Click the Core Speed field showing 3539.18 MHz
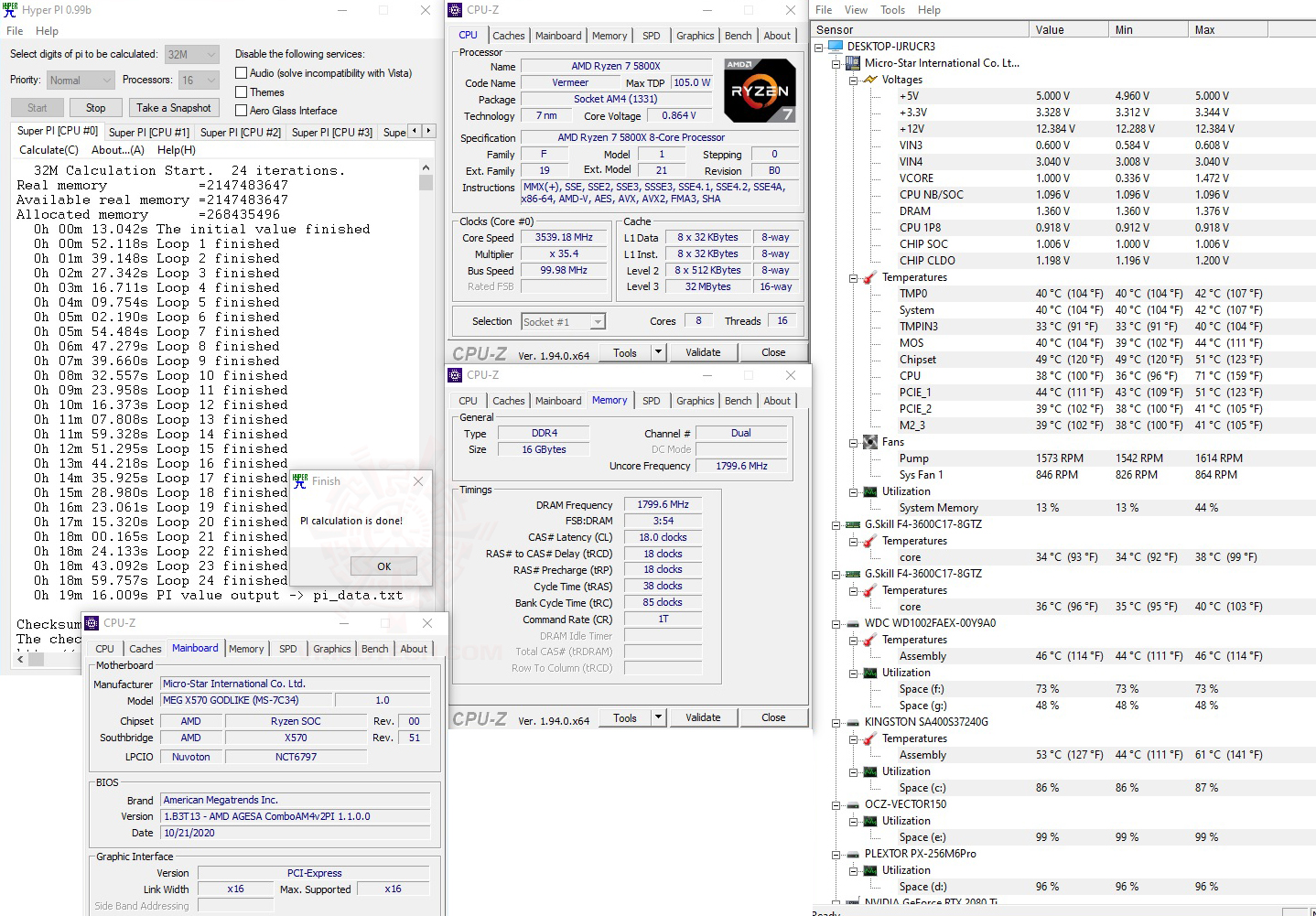Viewport: 1316px width, 916px height. (x=565, y=238)
